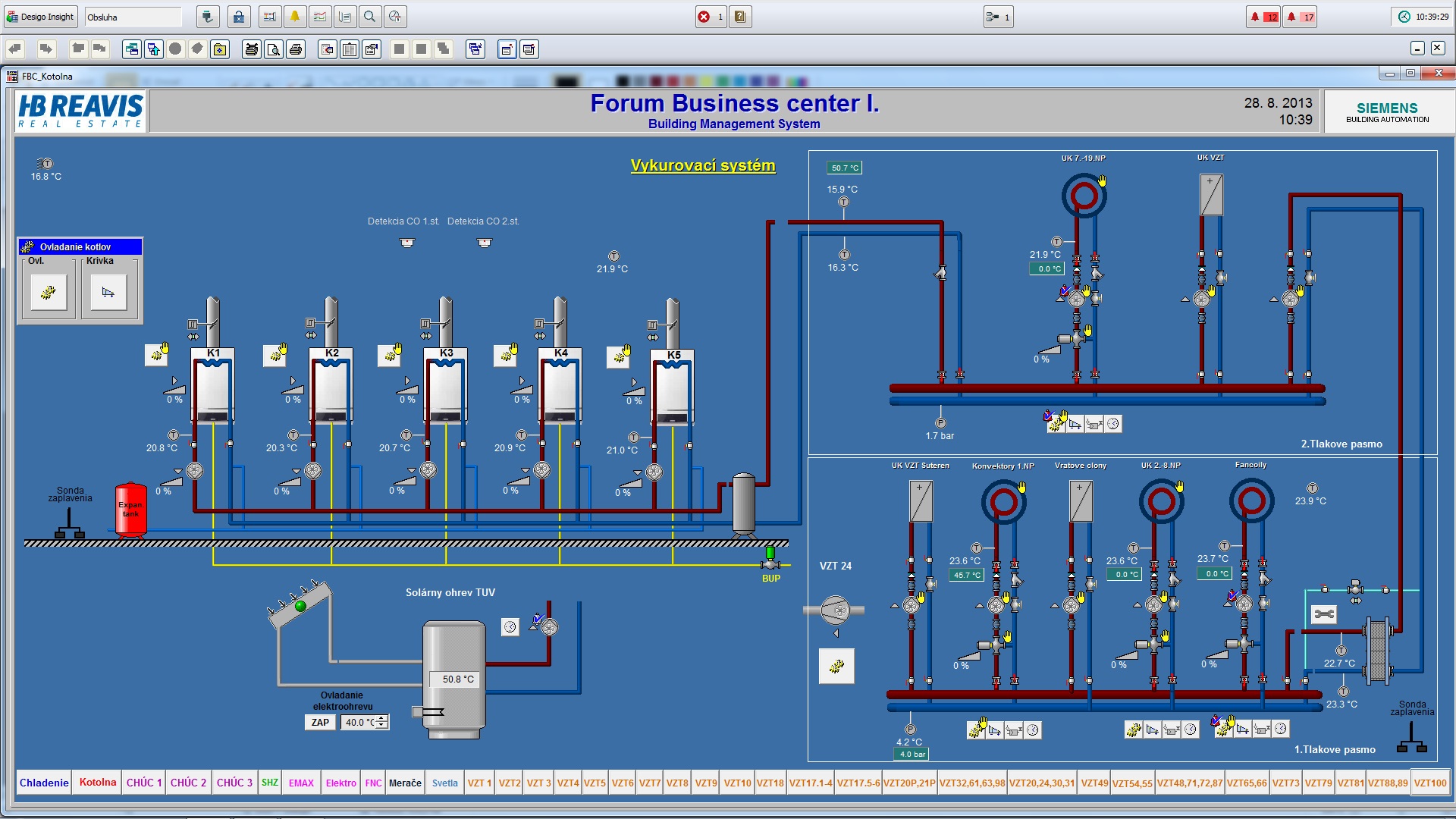The image size is (1456, 819).
Task: Click the UK 7.-19.NP heating circuit symbol
Action: coord(1084,196)
